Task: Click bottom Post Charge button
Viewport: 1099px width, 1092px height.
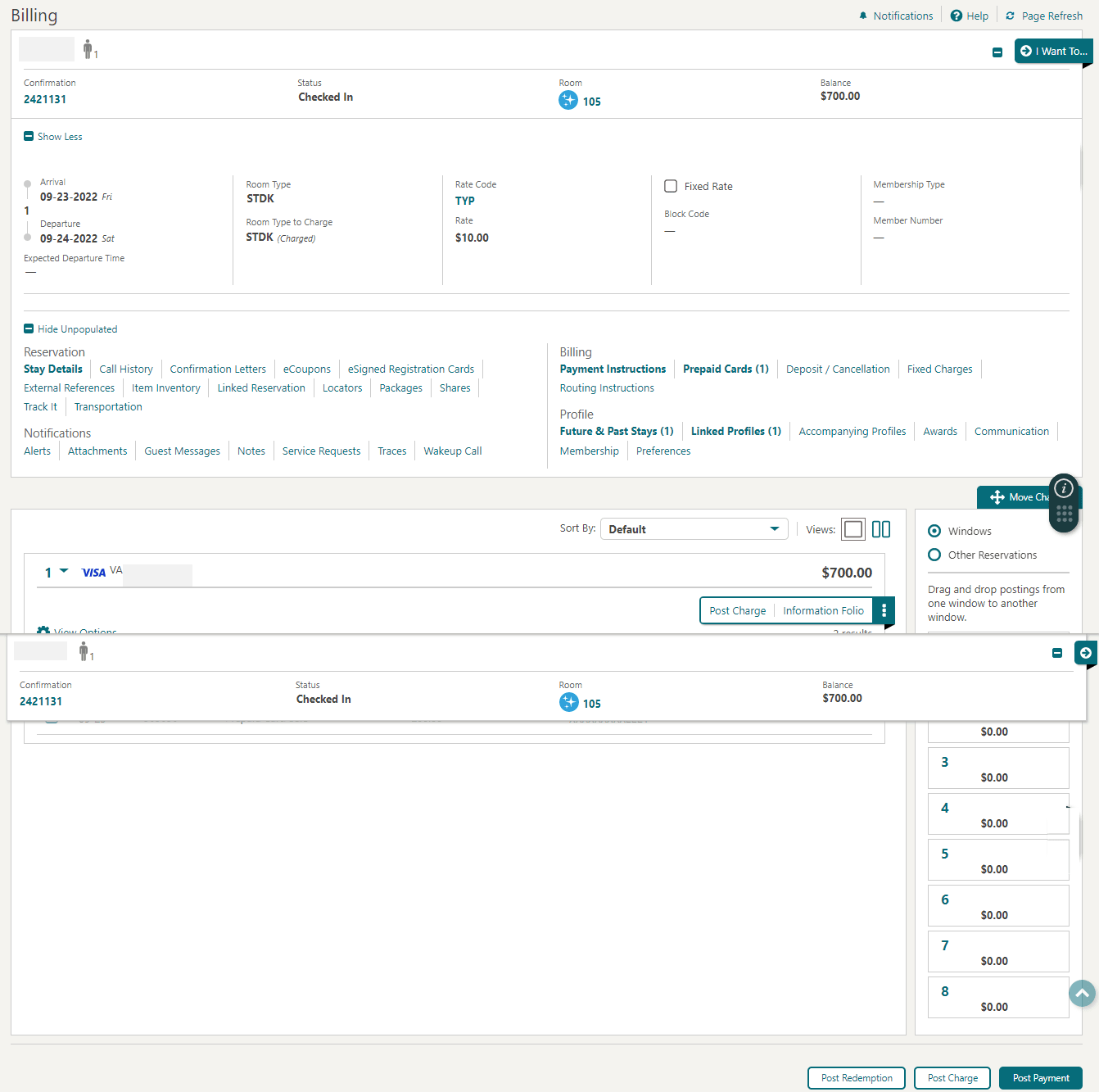Action: pyautogui.click(x=952, y=1078)
